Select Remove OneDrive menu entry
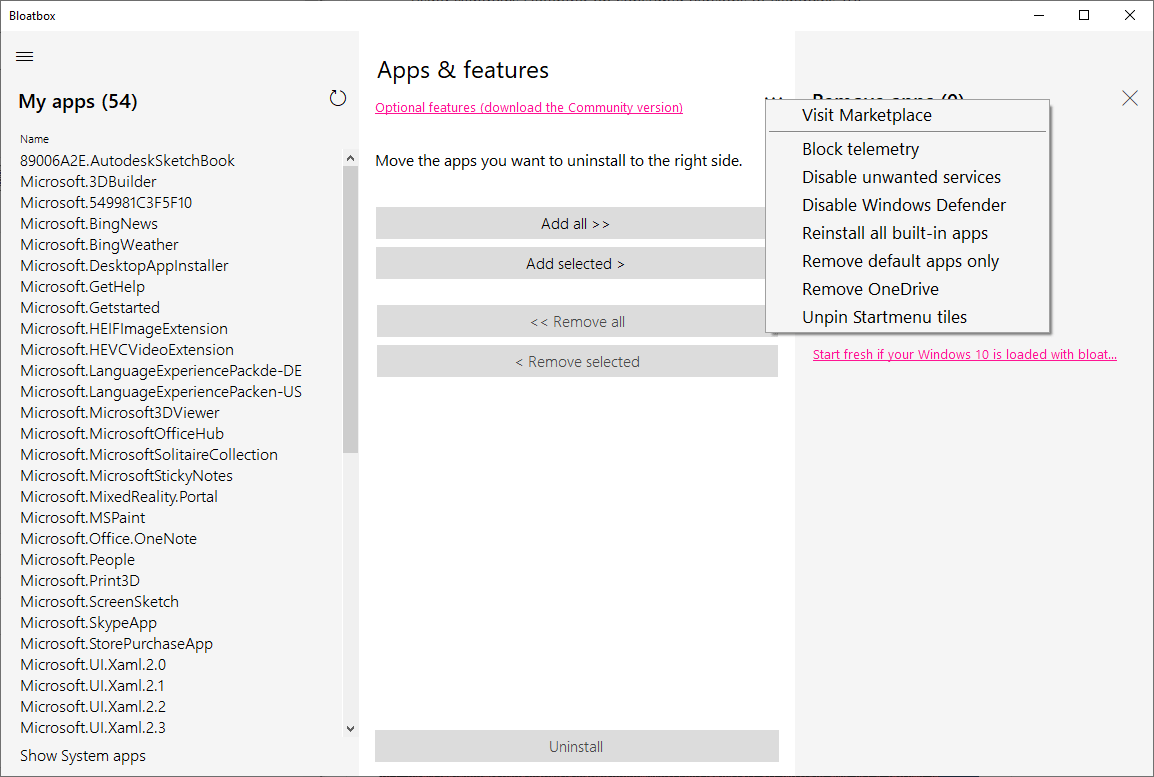The height and width of the screenshot is (777, 1154). click(x=907, y=289)
